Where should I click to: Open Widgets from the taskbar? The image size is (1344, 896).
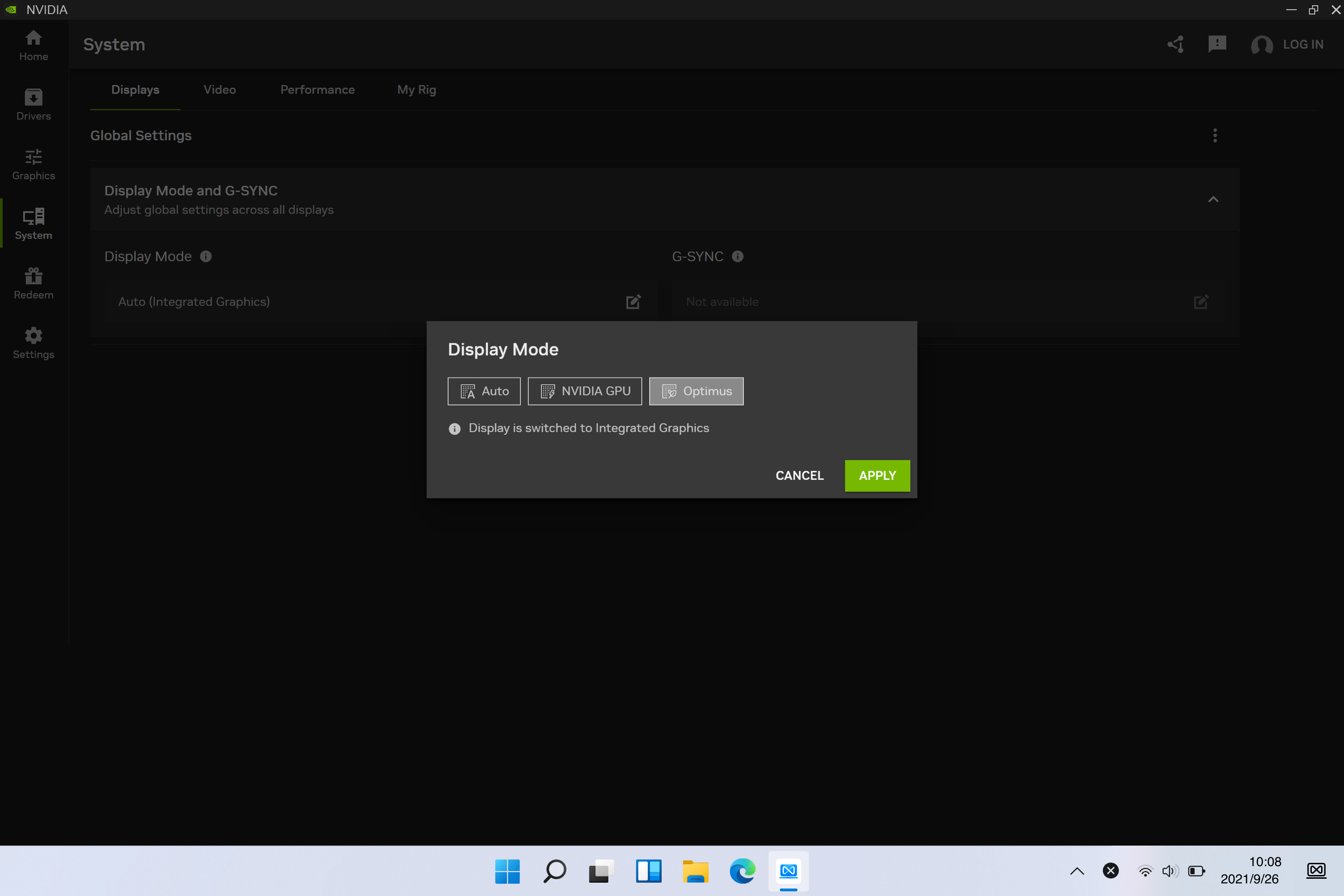pos(648,871)
